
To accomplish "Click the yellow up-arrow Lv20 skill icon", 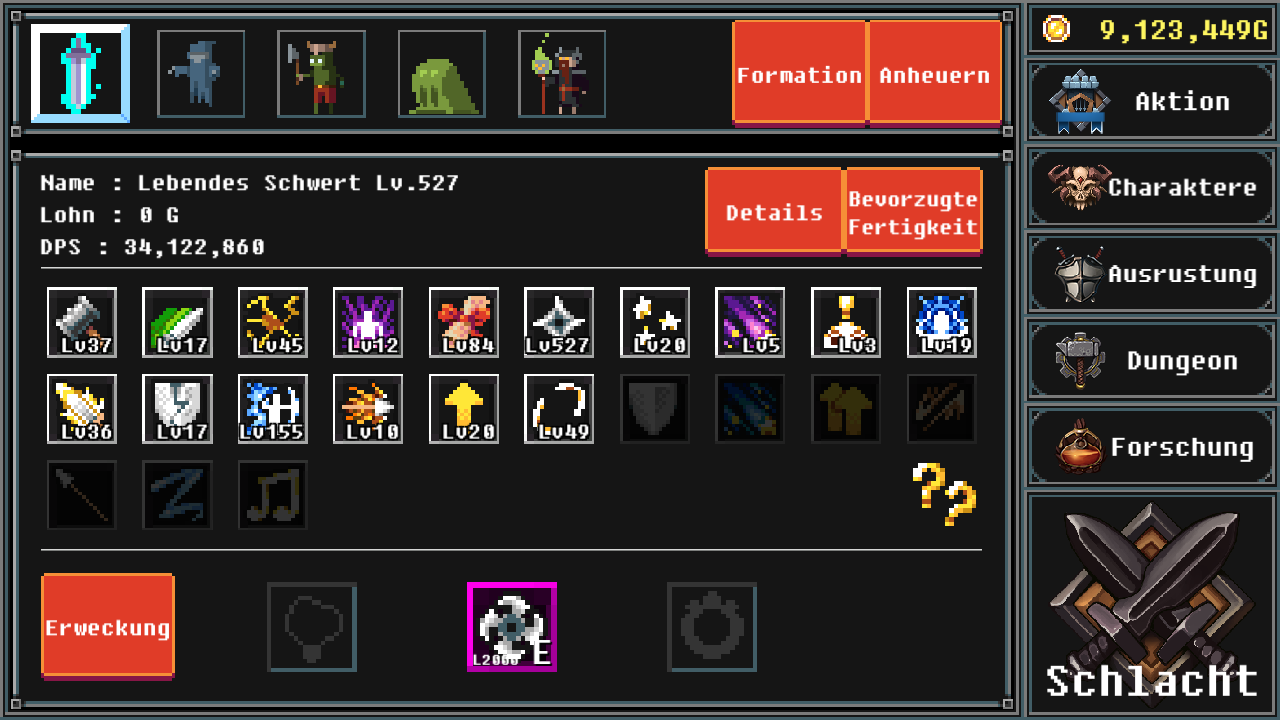I will (464, 409).
